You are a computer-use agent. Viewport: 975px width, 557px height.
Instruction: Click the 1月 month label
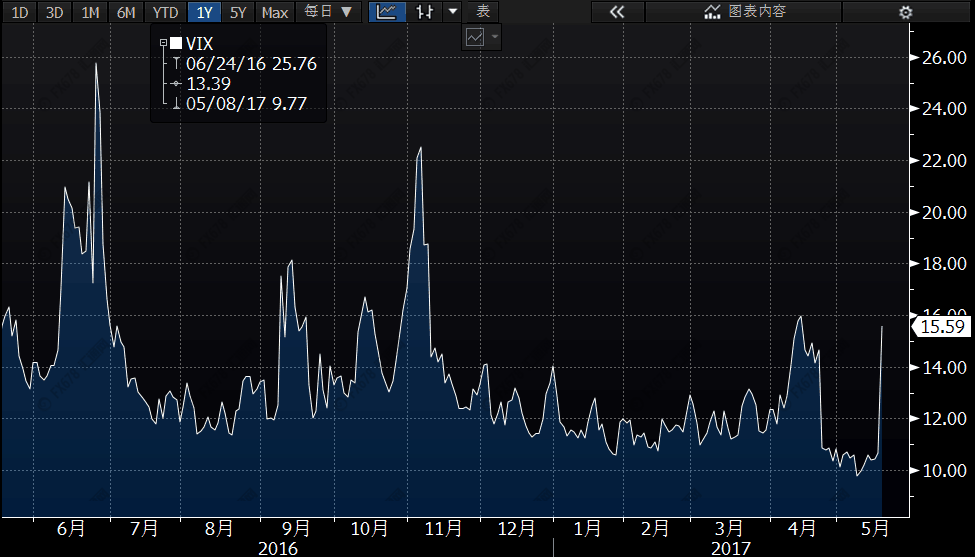(x=587, y=528)
